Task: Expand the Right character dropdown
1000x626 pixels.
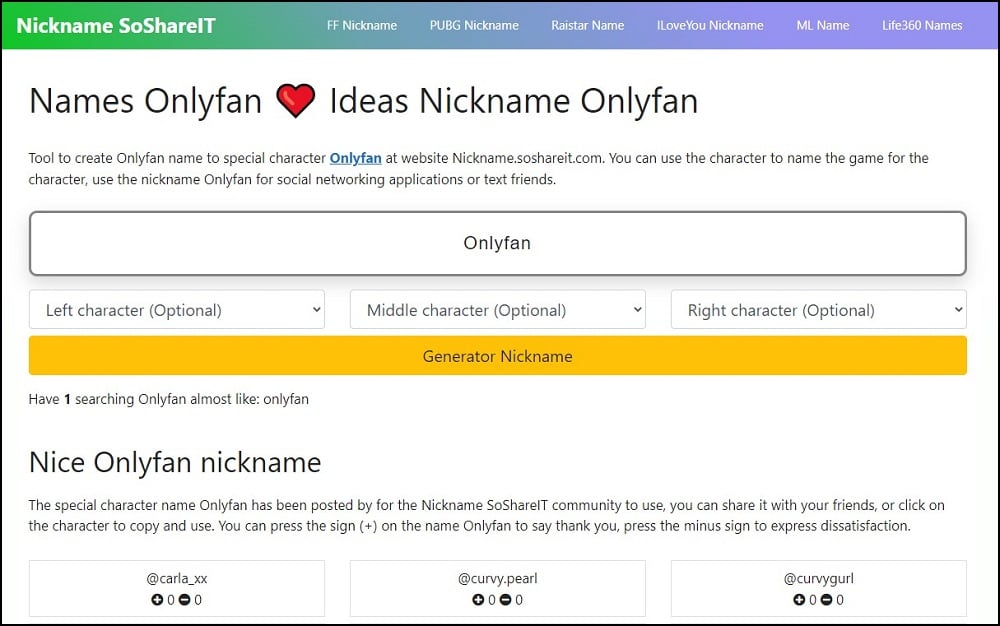Action: coord(818,310)
